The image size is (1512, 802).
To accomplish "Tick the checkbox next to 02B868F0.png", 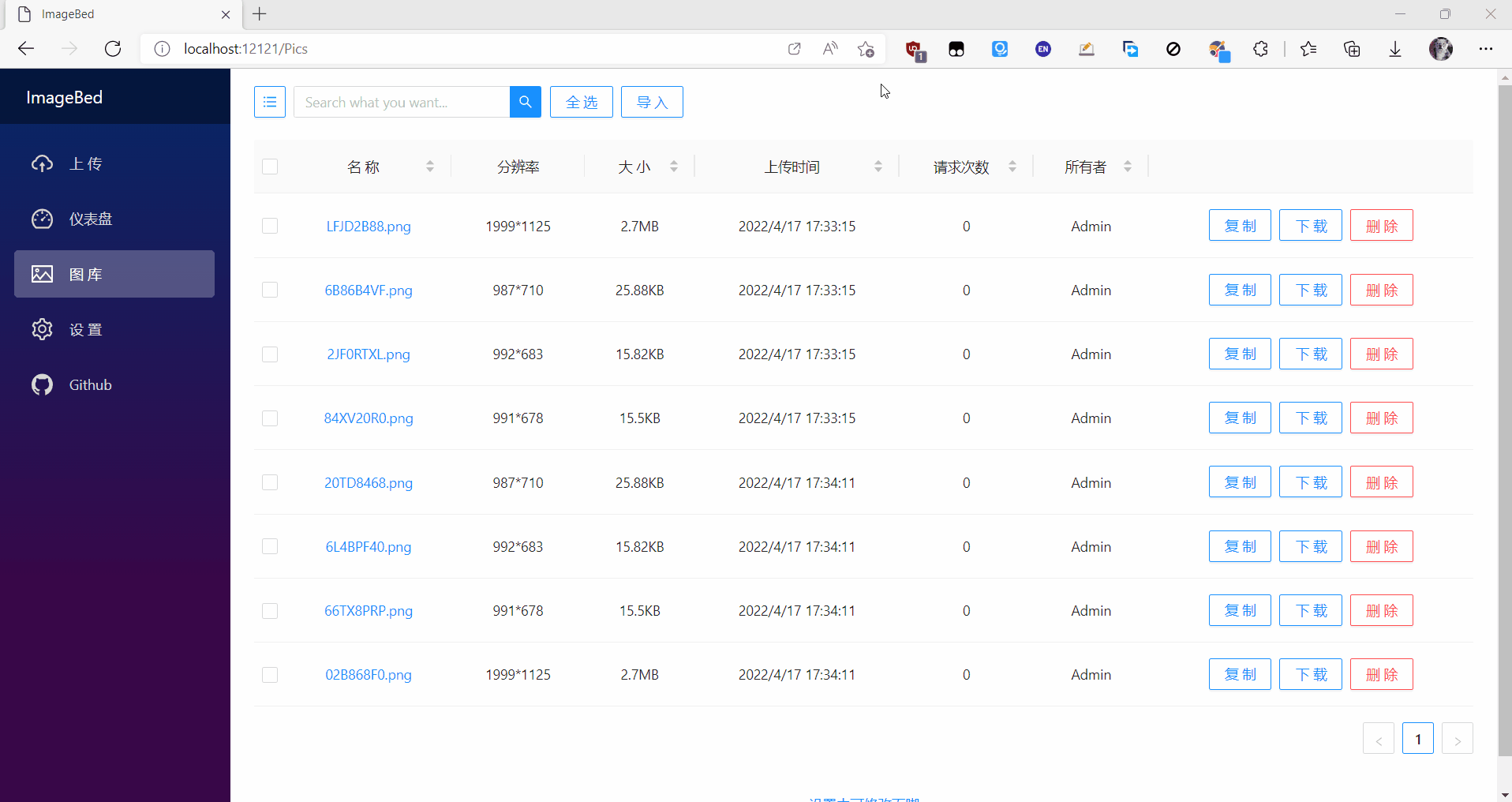I will coord(269,675).
